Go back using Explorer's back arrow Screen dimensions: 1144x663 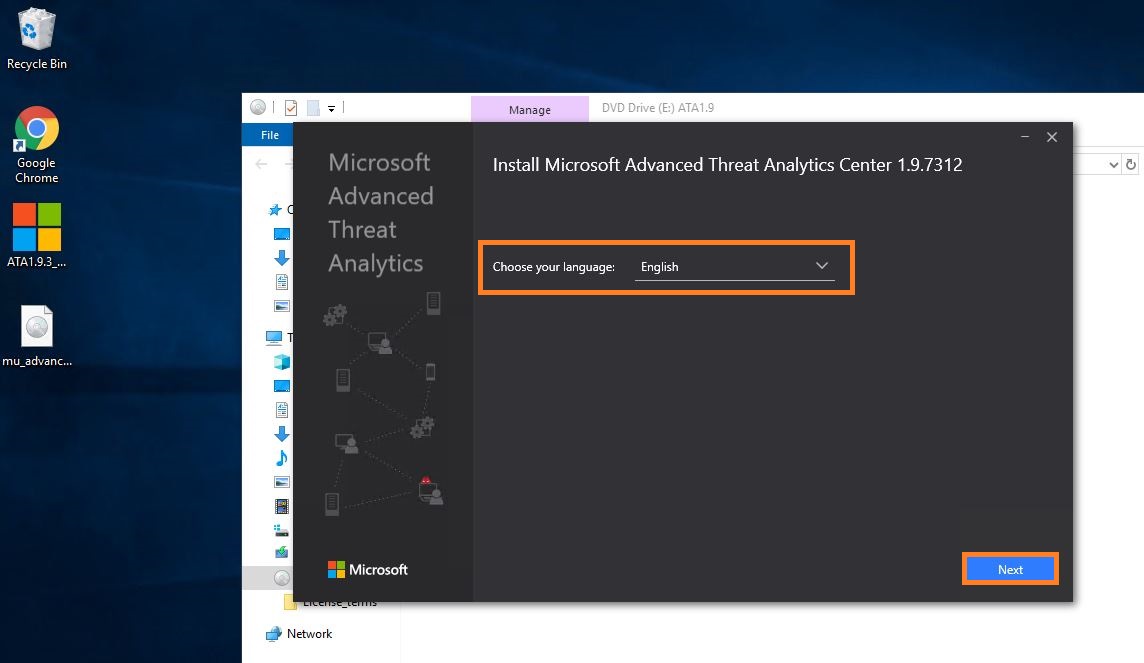(x=261, y=164)
